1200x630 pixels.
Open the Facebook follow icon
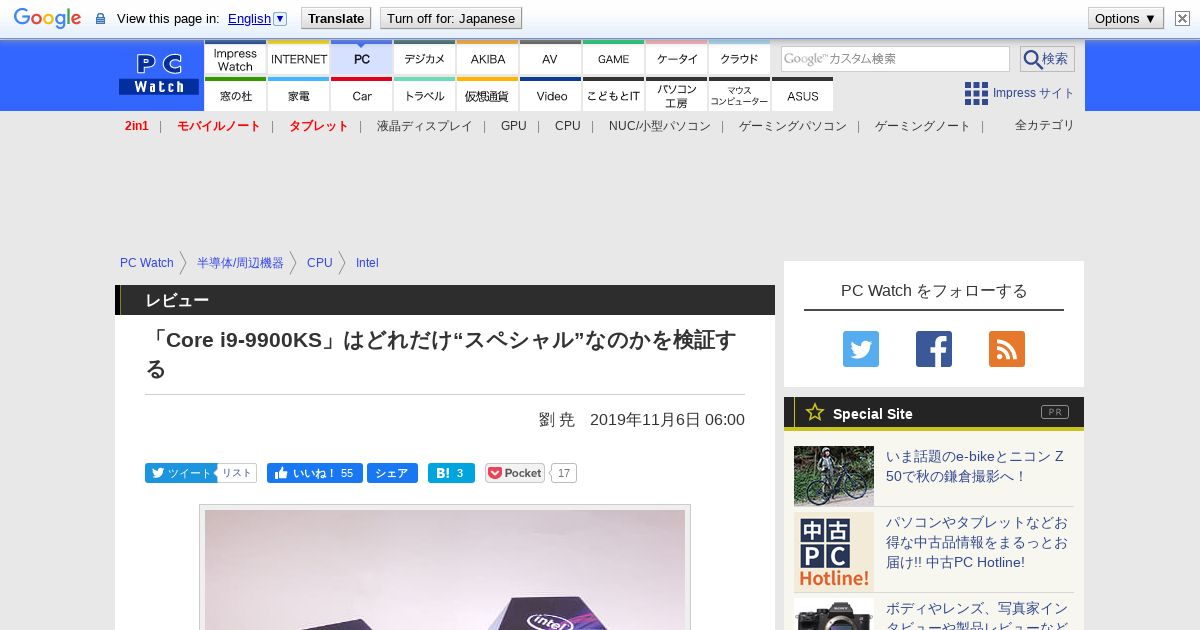click(x=934, y=349)
